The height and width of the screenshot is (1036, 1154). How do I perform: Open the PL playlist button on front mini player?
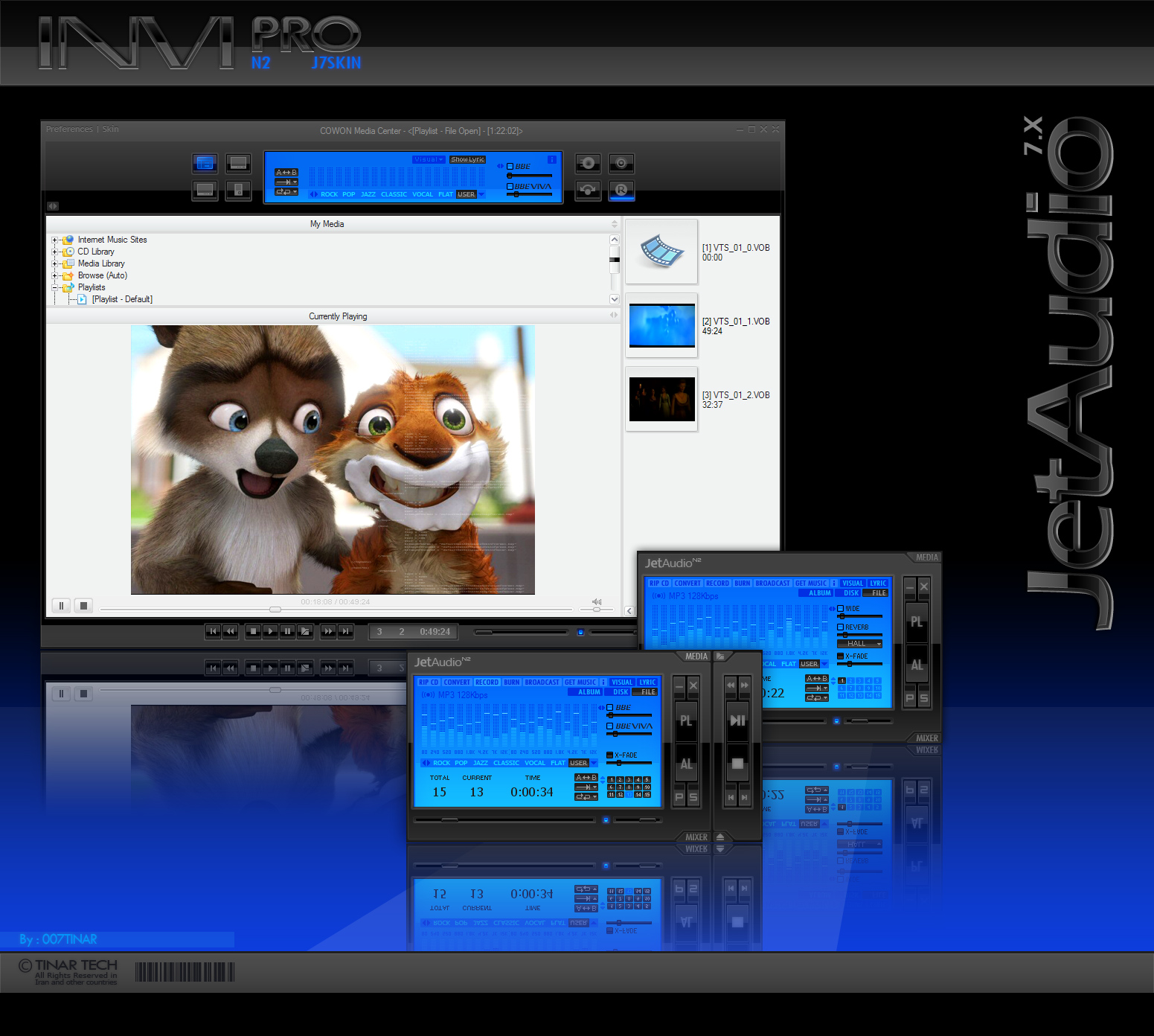(x=686, y=720)
